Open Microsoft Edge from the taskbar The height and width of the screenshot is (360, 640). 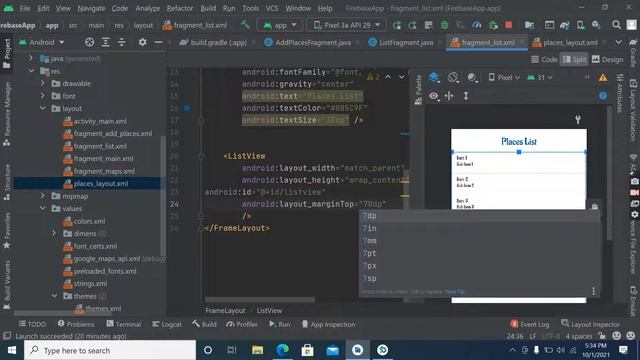coord(282,350)
